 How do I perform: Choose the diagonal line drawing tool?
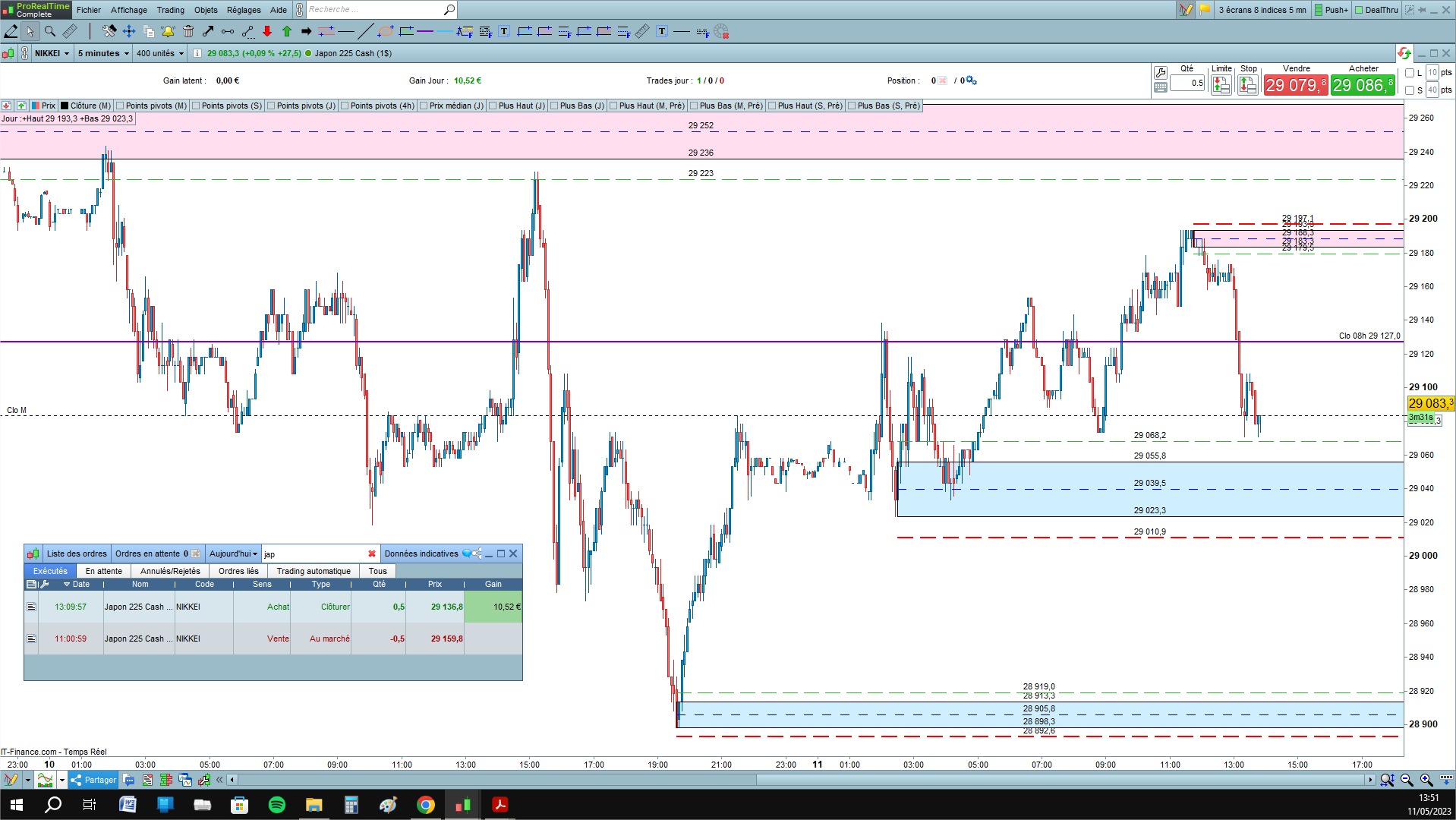(x=365, y=31)
